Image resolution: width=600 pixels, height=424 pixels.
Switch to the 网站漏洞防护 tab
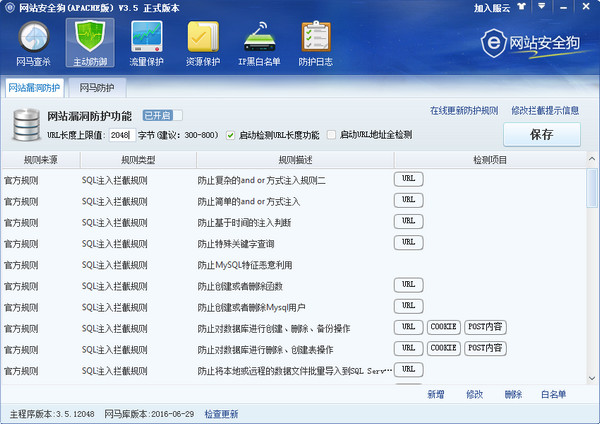[34, 88]
